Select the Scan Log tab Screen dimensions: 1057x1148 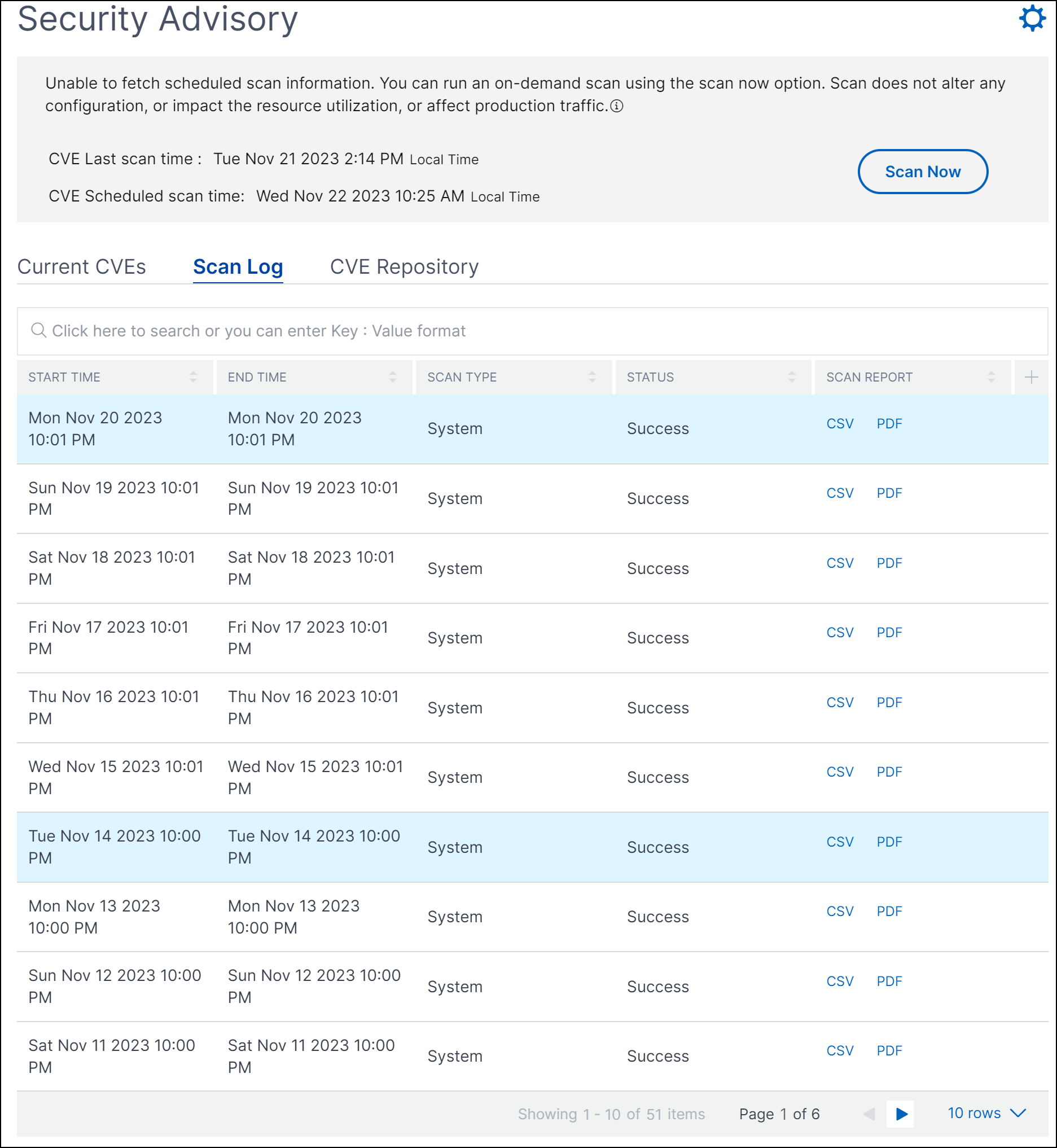pyautogui.click(x=238, y=266)
